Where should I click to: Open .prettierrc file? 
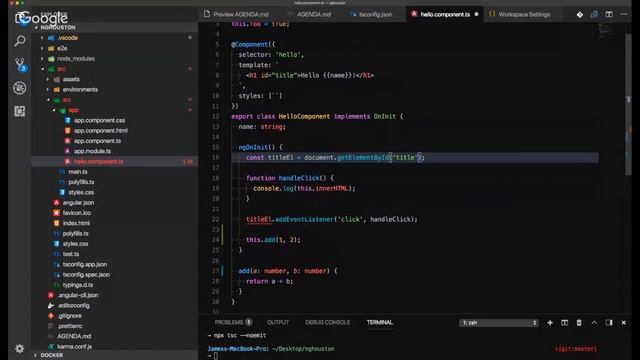70,326
